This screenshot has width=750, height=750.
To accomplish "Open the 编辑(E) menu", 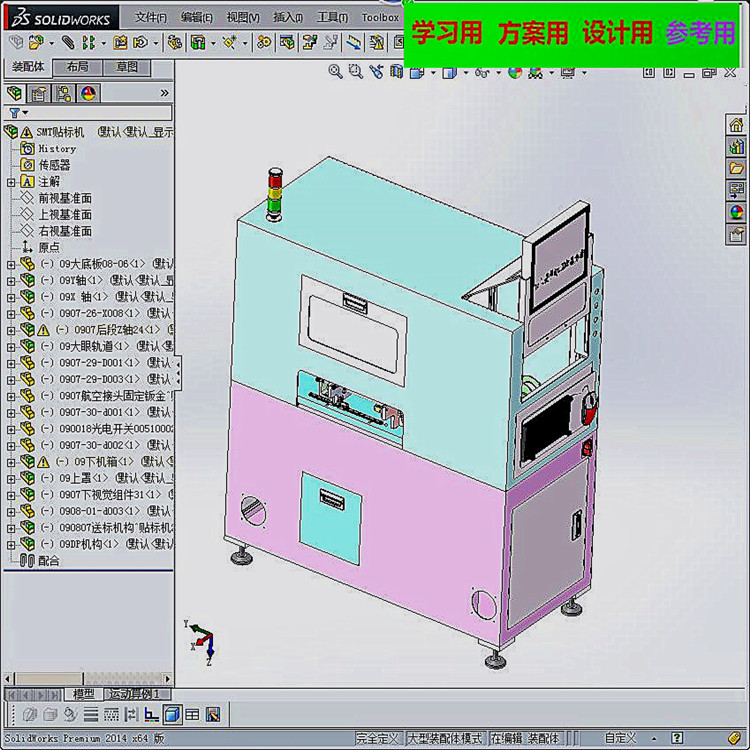I will pos(196,18).
